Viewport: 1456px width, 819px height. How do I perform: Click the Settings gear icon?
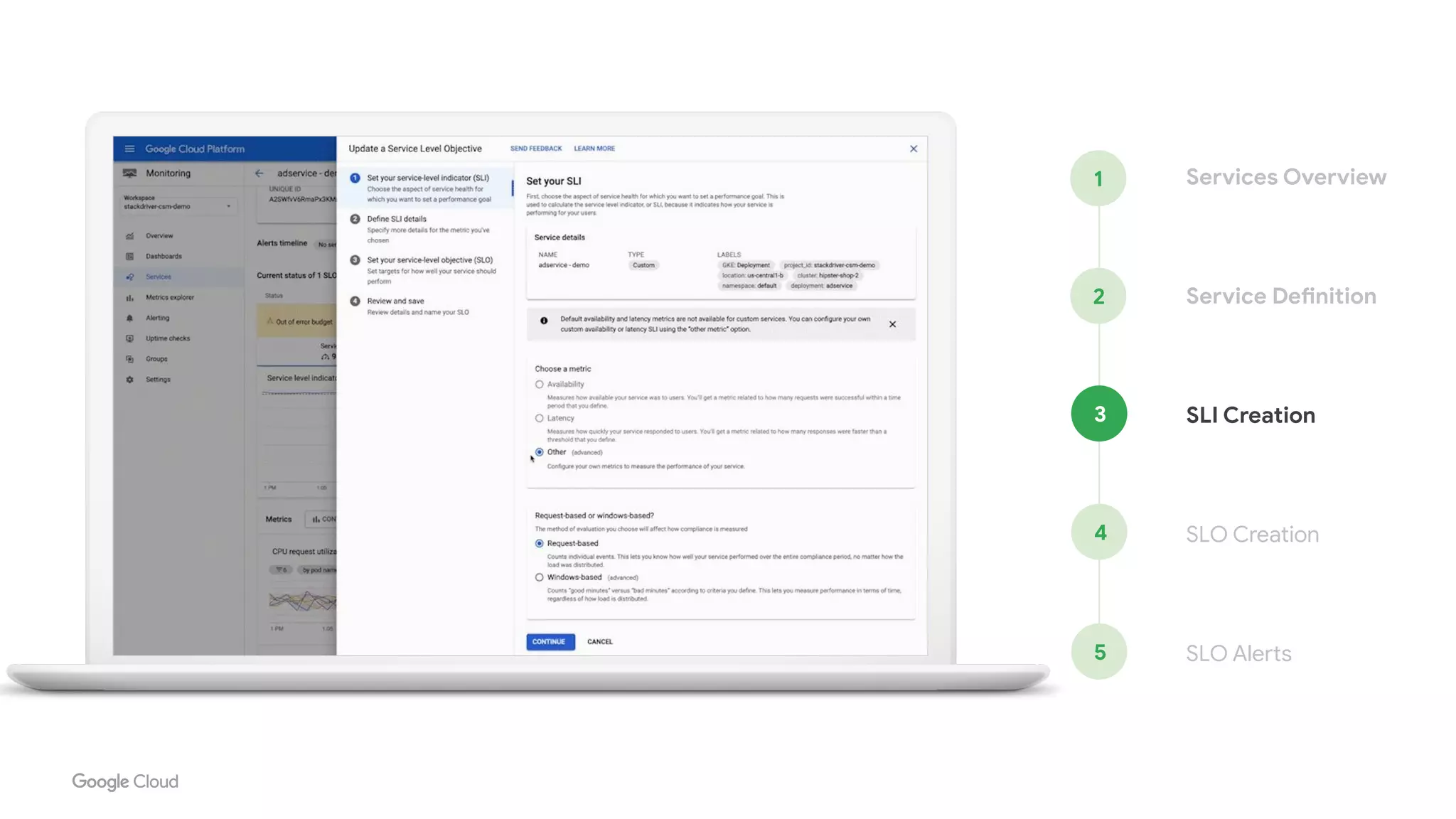[129, 380]
